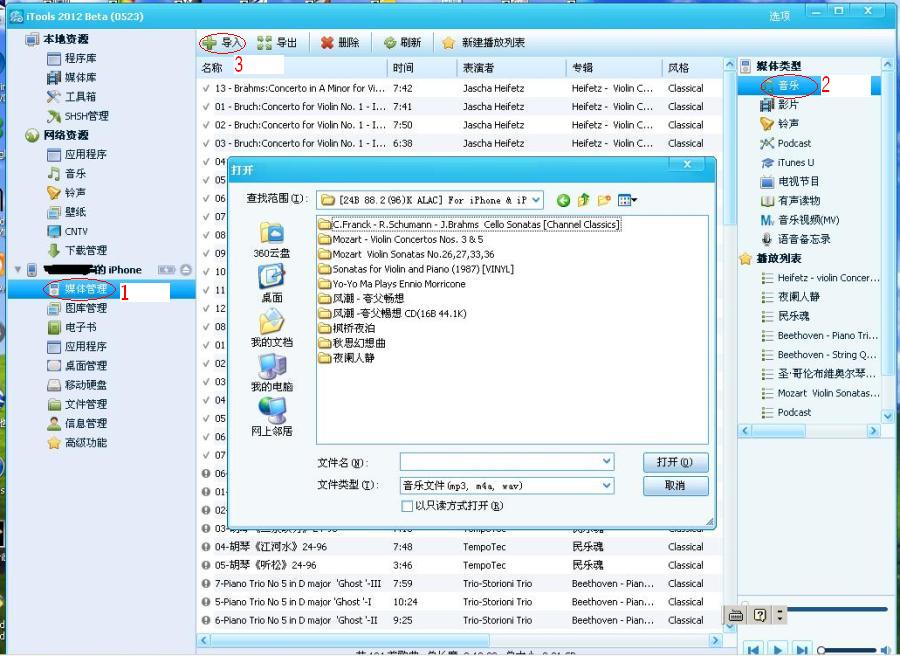The height and width of the screenshot is (656, 900).
Task: Go to 网上邻居 network places
Action: click(271, 417)
